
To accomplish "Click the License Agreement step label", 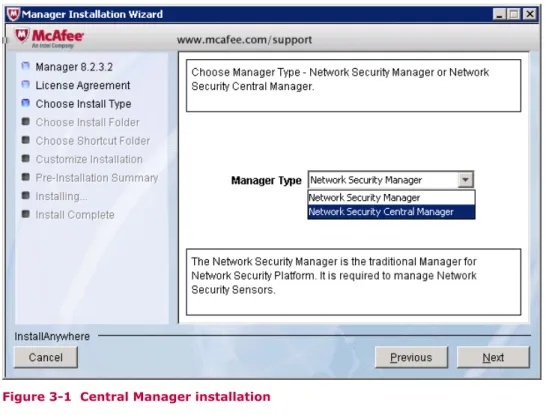I will (83, 85).
